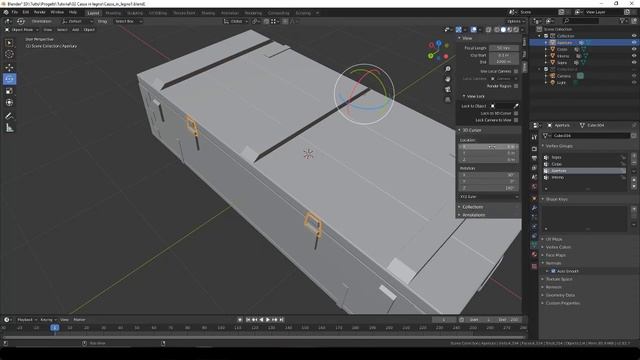Choose the Measure tool in left toolbar

(9, 128)
